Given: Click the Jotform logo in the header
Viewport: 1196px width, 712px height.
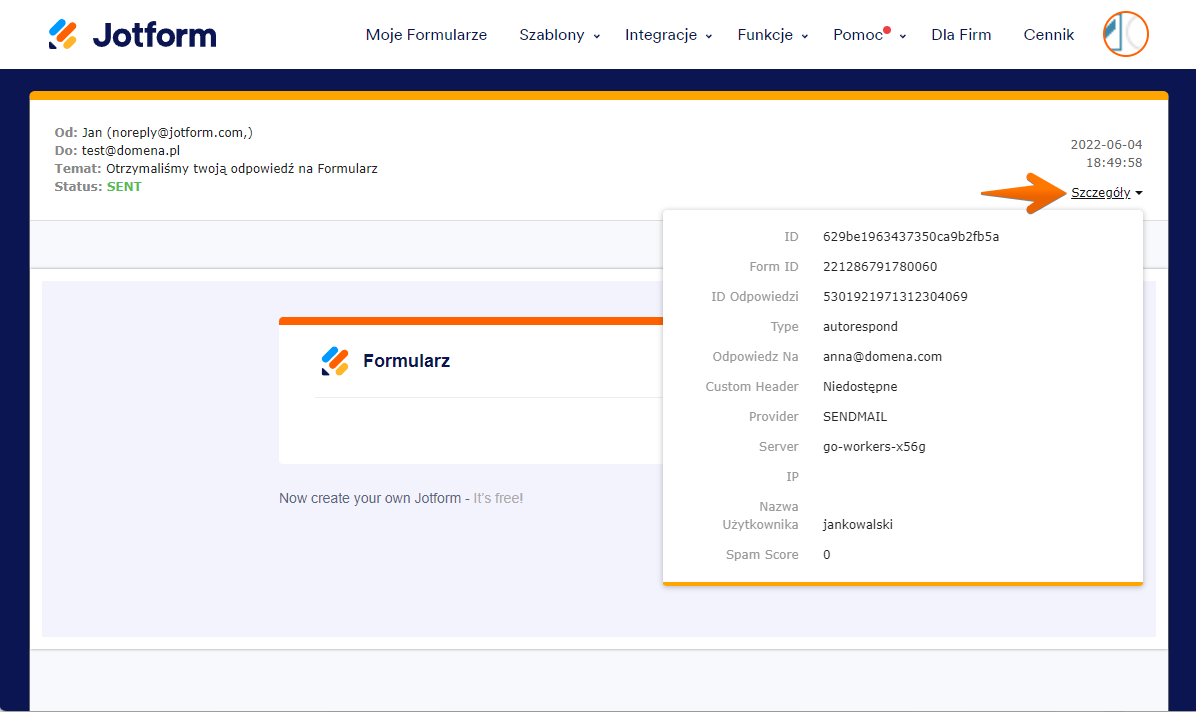Looking at the screenshot, I should click(133, 34).
